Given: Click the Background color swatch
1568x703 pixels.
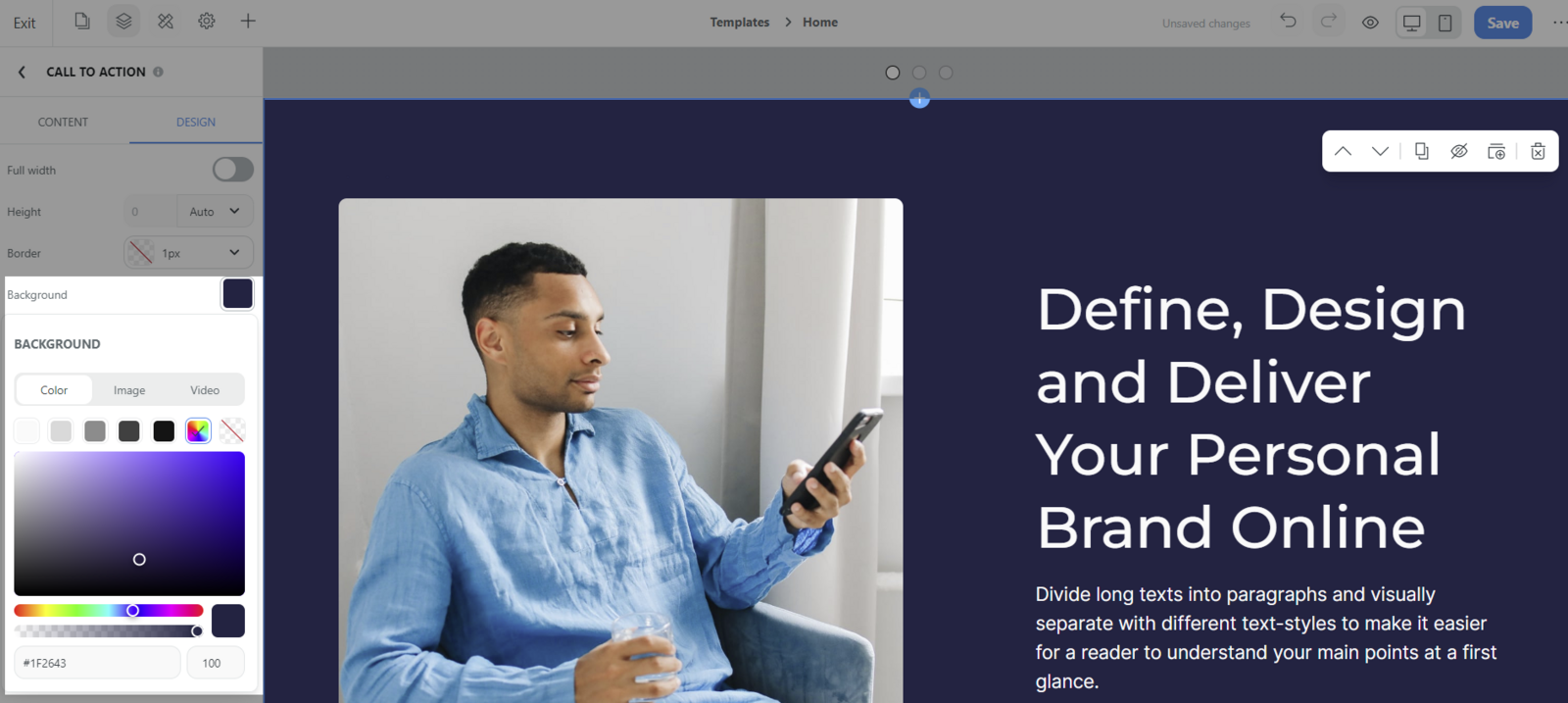Looking at the screenshot, I should click(237, 293).
